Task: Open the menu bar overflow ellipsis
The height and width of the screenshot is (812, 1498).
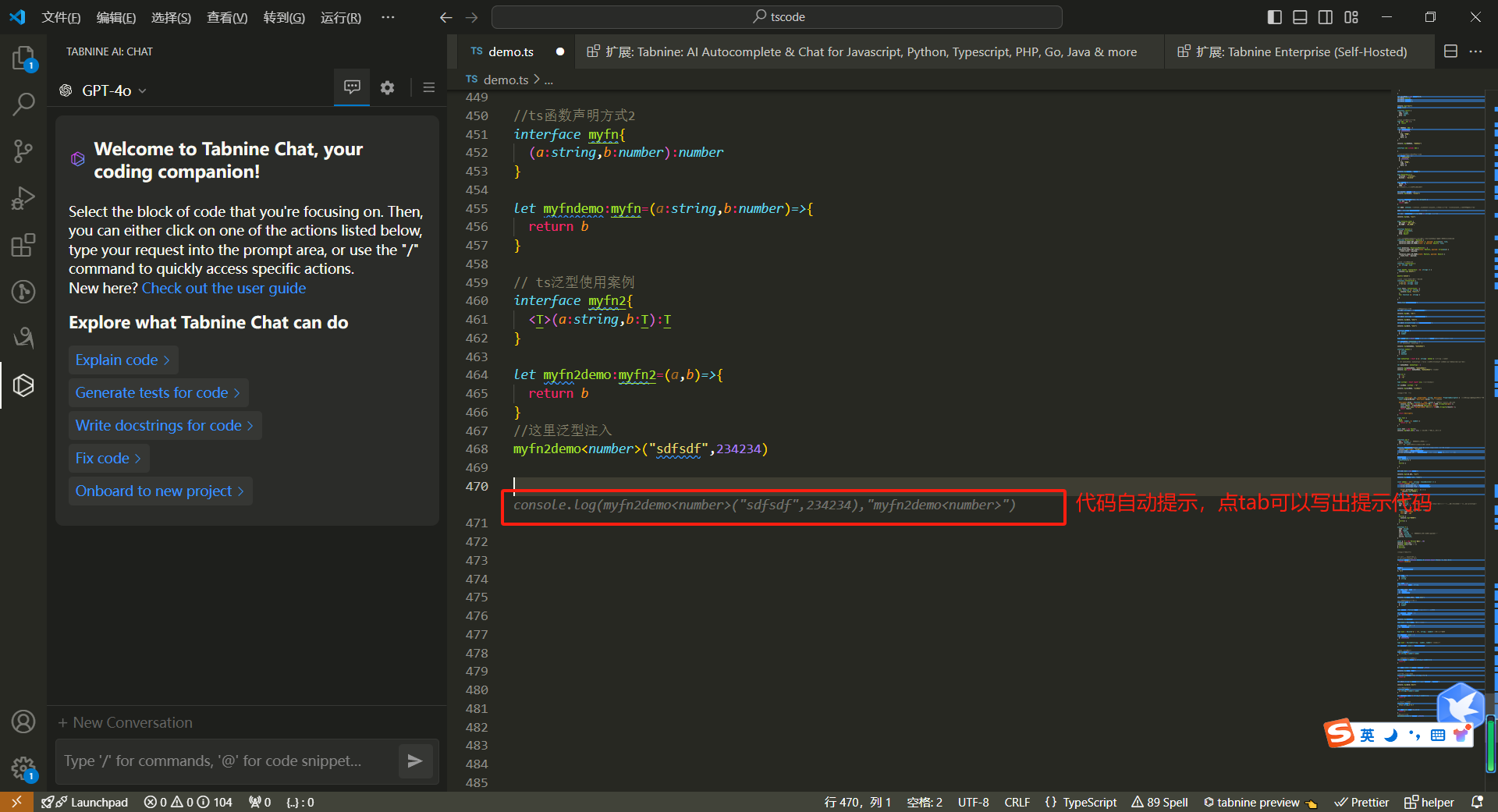Action: [x=388, y=17]
